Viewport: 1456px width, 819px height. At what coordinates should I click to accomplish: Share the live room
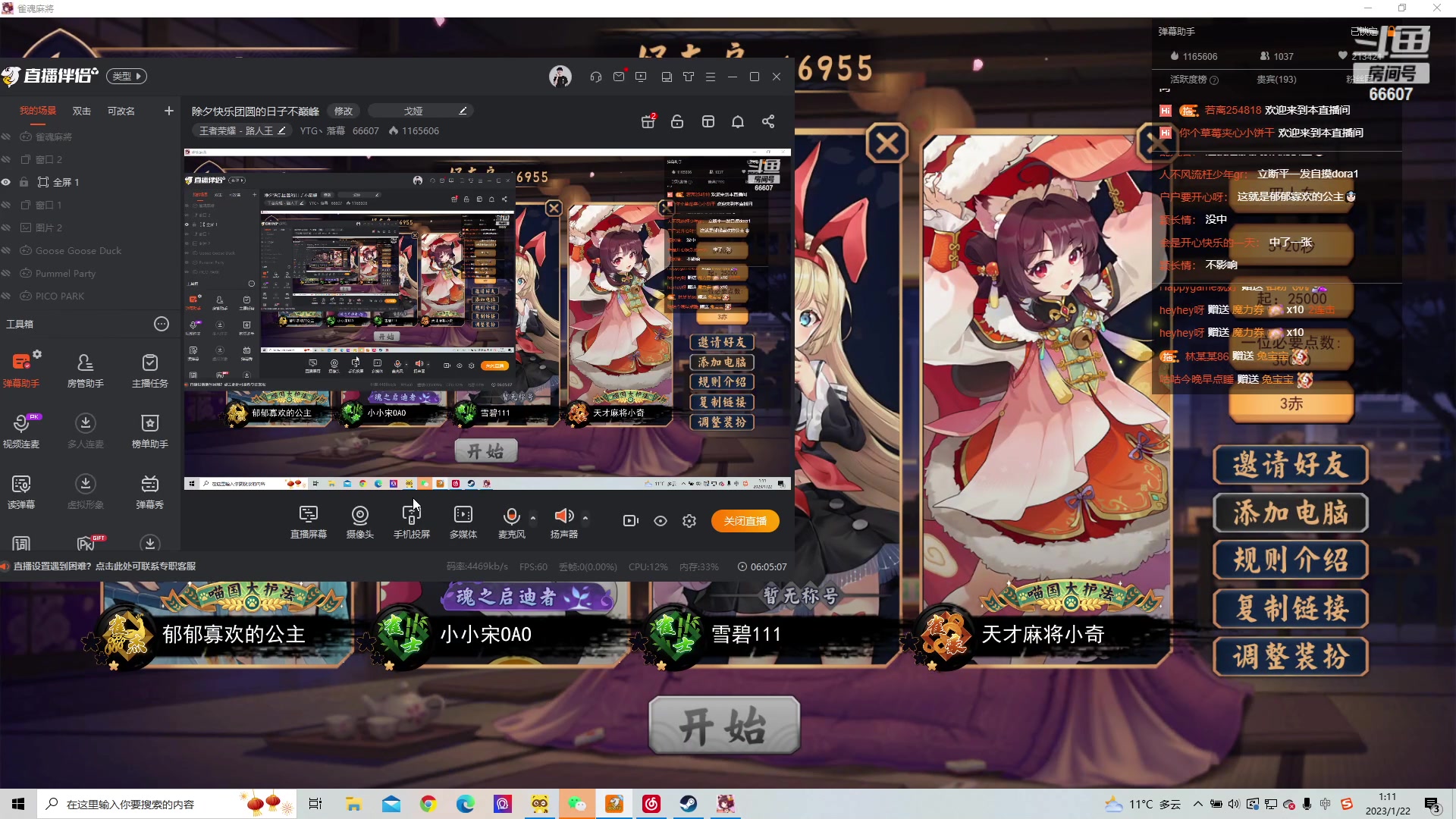point(768,121)
